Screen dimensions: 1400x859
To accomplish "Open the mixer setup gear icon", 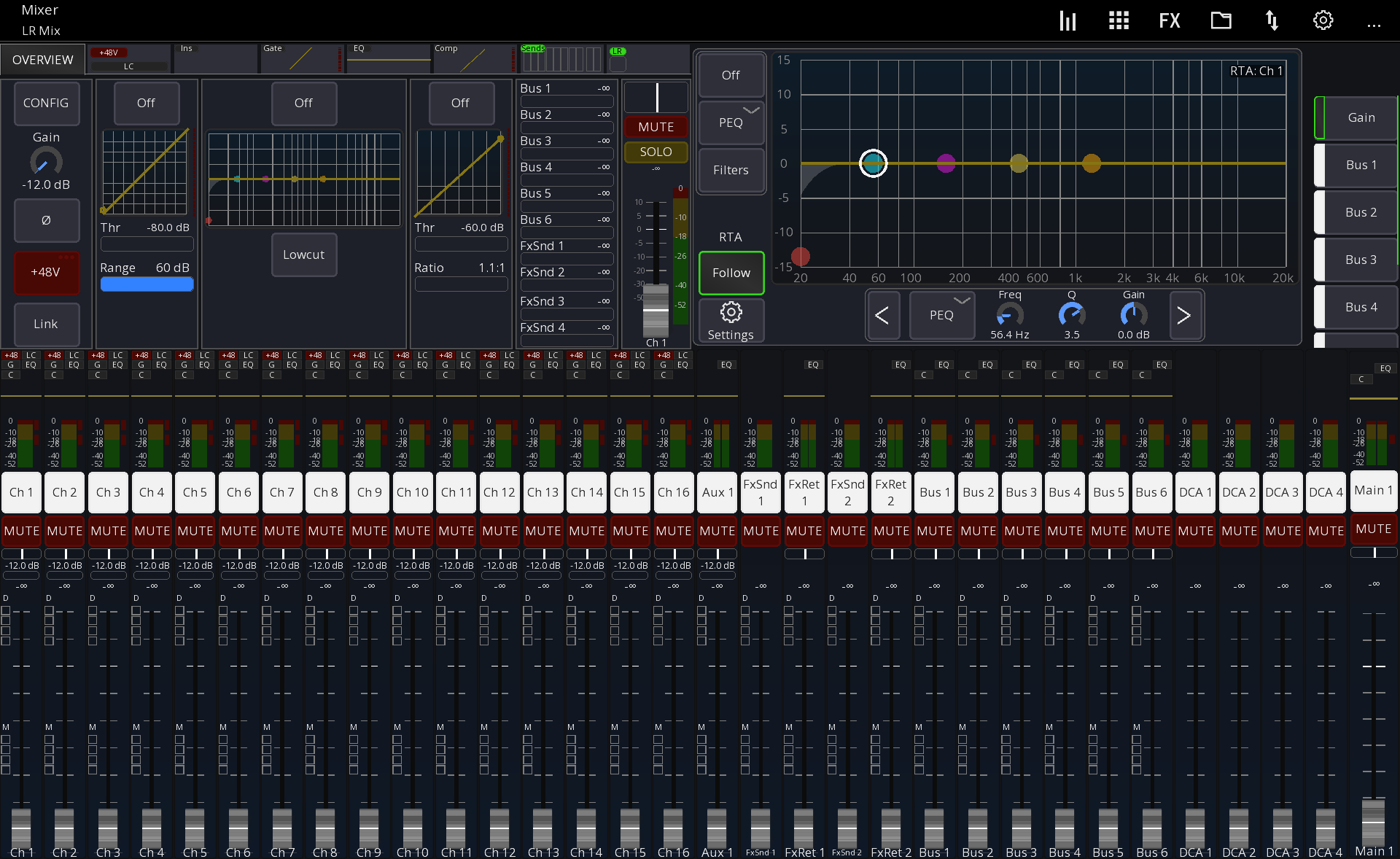I will 1323,20.
